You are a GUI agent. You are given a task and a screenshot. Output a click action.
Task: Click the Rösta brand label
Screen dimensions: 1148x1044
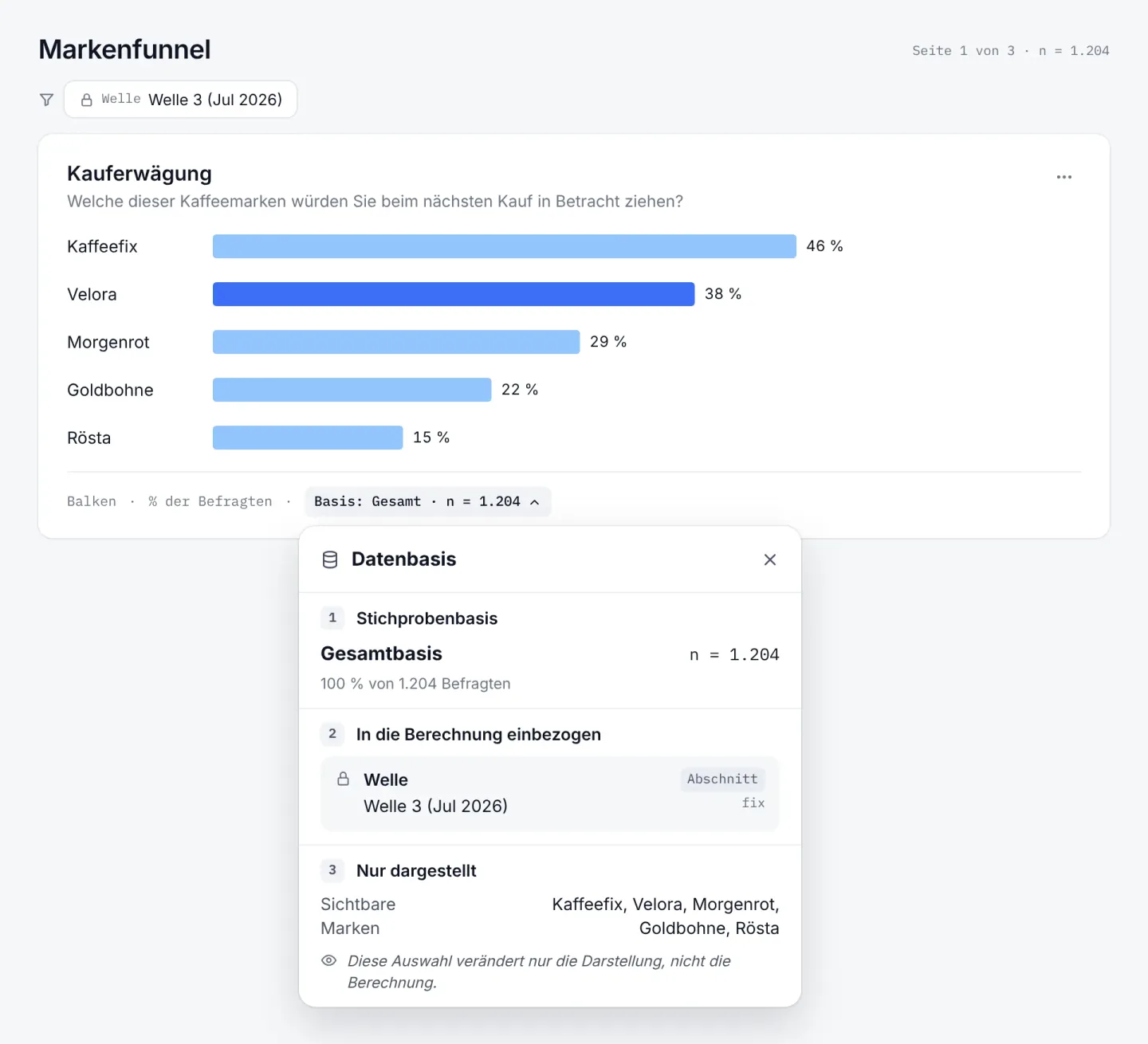[x=89, y=438]
